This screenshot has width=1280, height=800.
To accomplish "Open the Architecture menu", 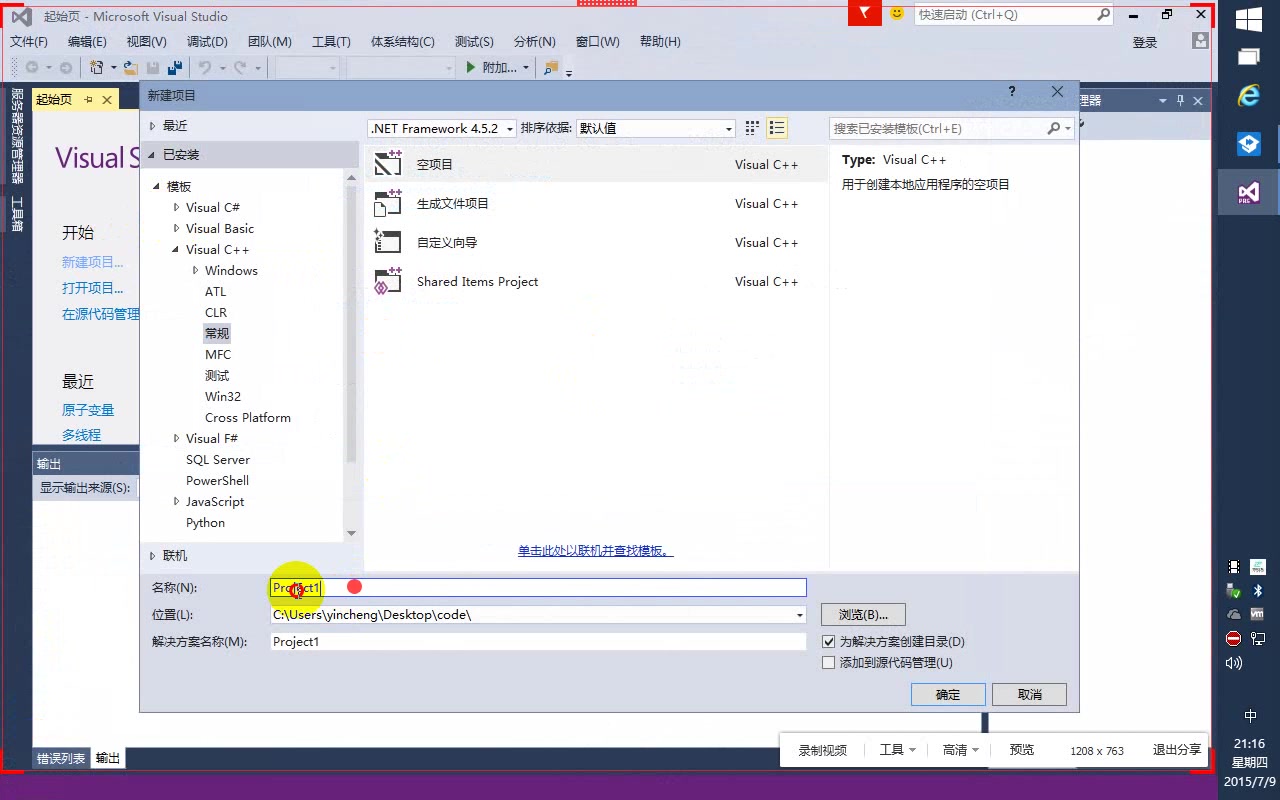I will 403,41.
